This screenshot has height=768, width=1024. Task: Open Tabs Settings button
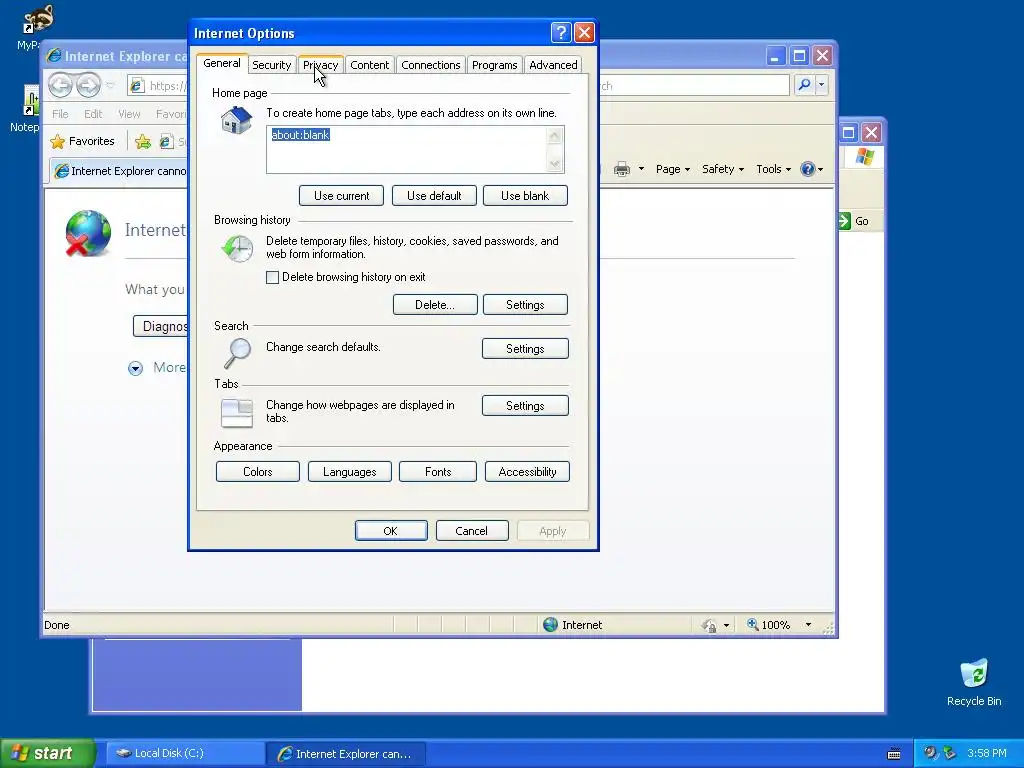[x=525, y=405]
